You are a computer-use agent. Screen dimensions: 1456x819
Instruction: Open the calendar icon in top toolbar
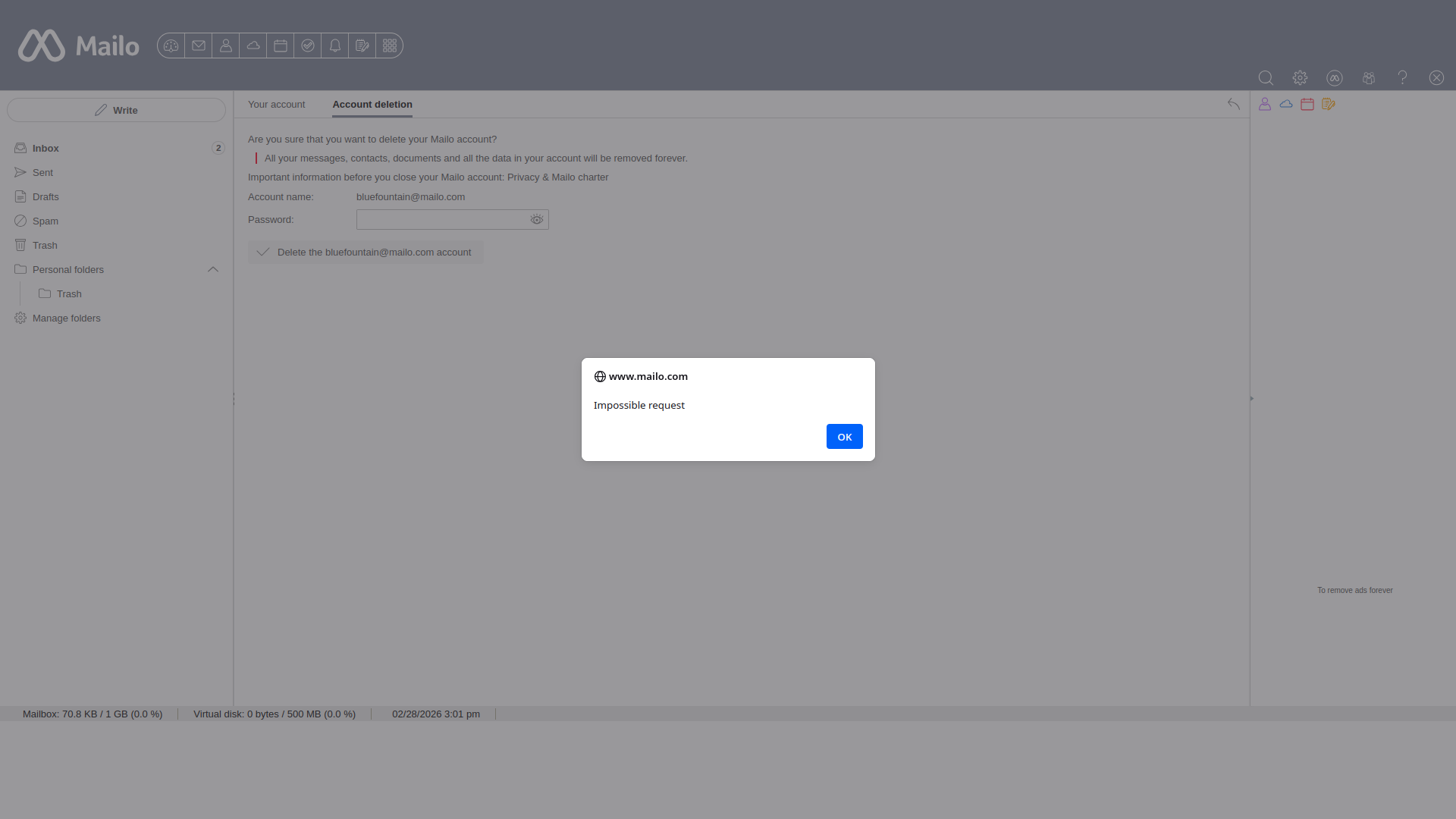(x=281, y=45)
